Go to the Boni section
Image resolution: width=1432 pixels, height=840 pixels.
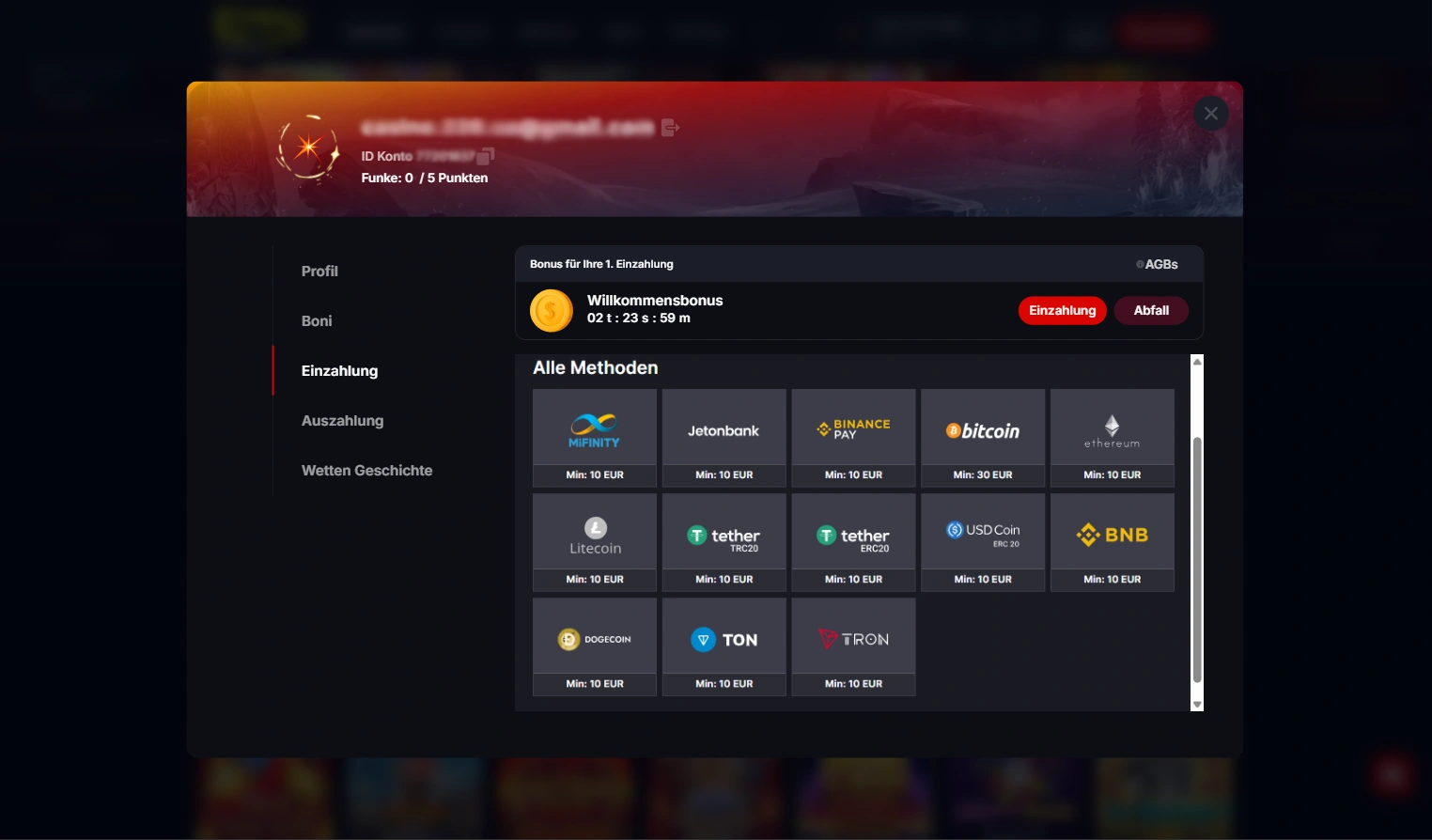[x=317, y=321]
